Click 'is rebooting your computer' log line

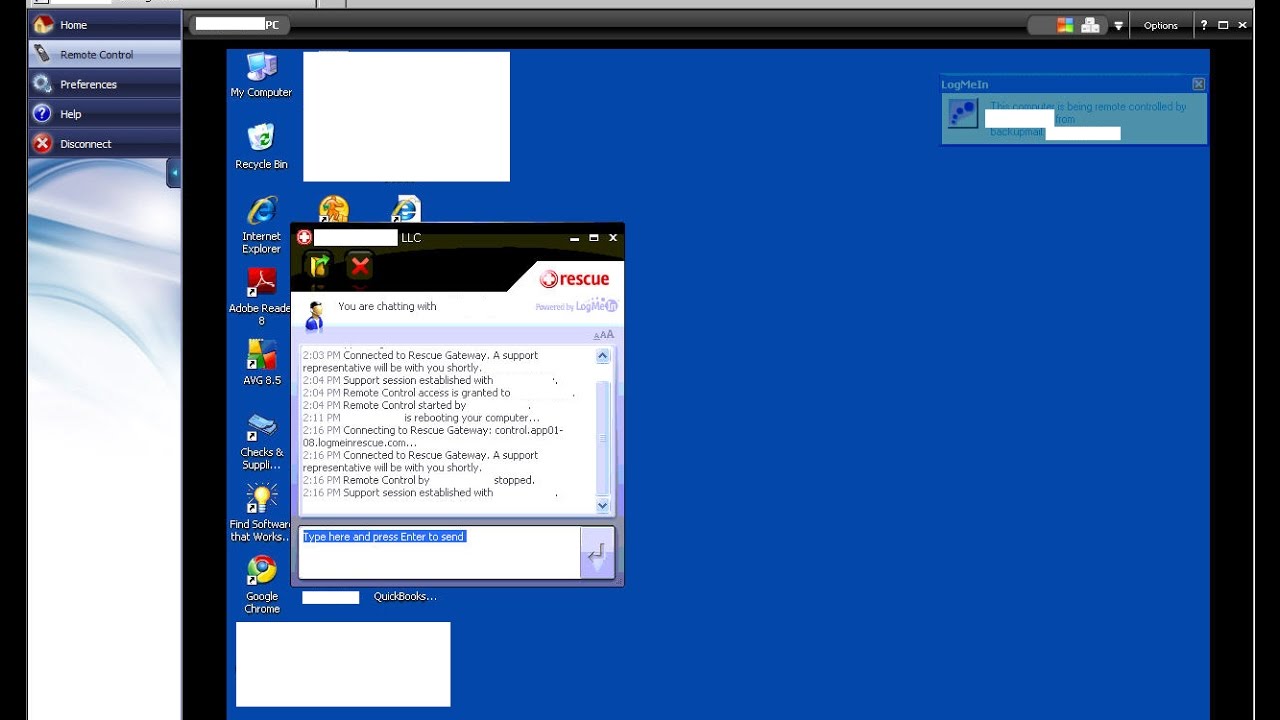click(x=421, y=418)
